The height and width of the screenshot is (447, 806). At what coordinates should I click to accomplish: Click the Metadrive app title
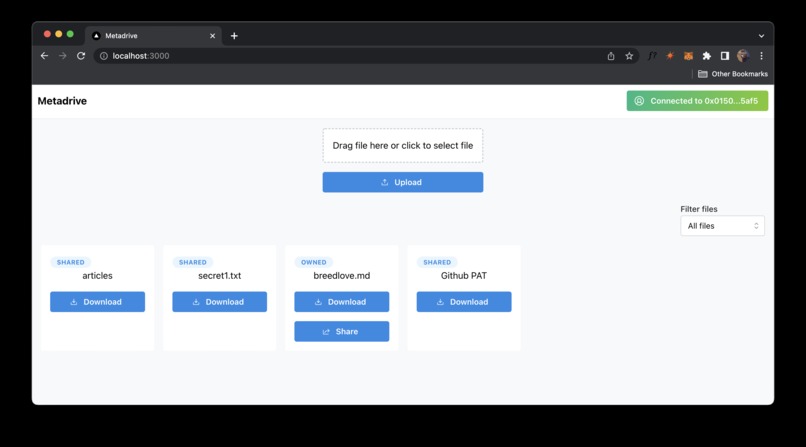pos(62,101)
